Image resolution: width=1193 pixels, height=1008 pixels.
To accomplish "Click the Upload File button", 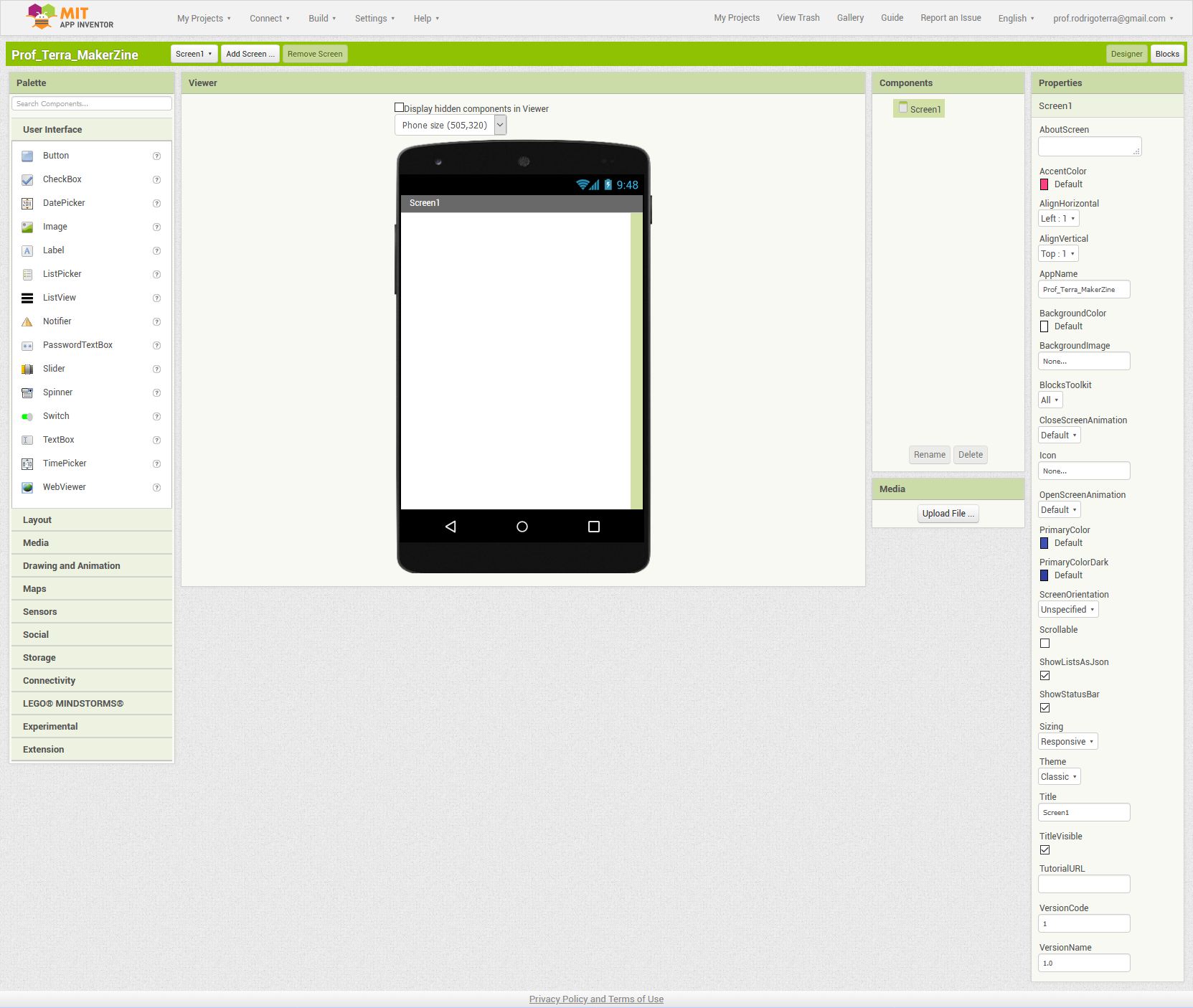I will (948, 514).
